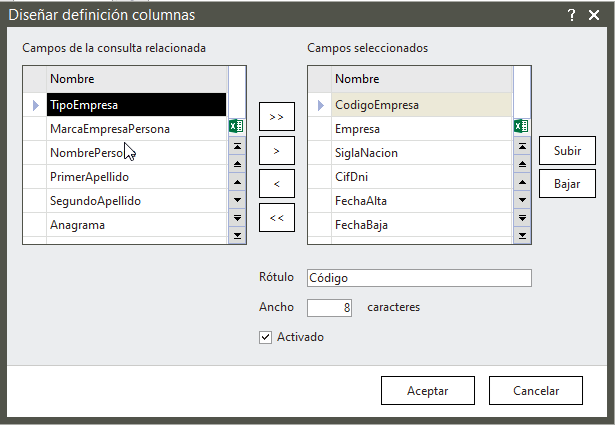Image resolution: width=615 pixels, height=425 pixels.
Task: Click the Rótulo text field
Action: tap(419, 278)
